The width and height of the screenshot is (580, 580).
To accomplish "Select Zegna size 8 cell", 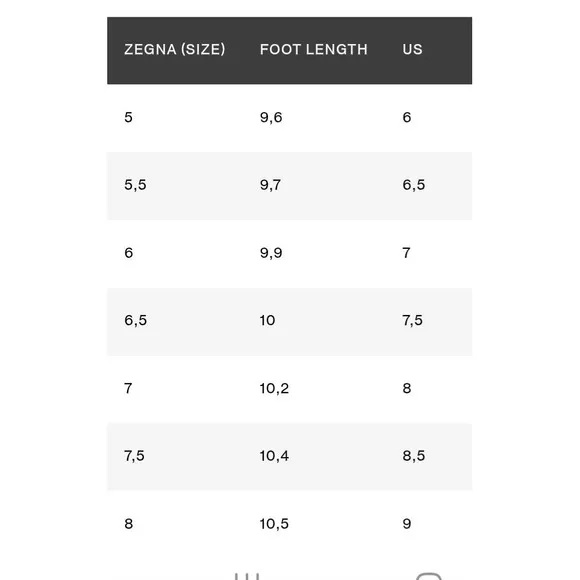I will pyautogui.click(x=128, y=523).
